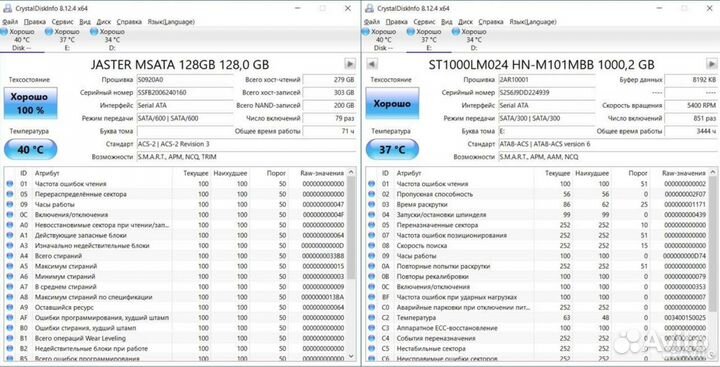The height and width of the screenshot is (367, 720).
Task: Select Изначально недействительные блоки row
Action: (x=175, y=245)
